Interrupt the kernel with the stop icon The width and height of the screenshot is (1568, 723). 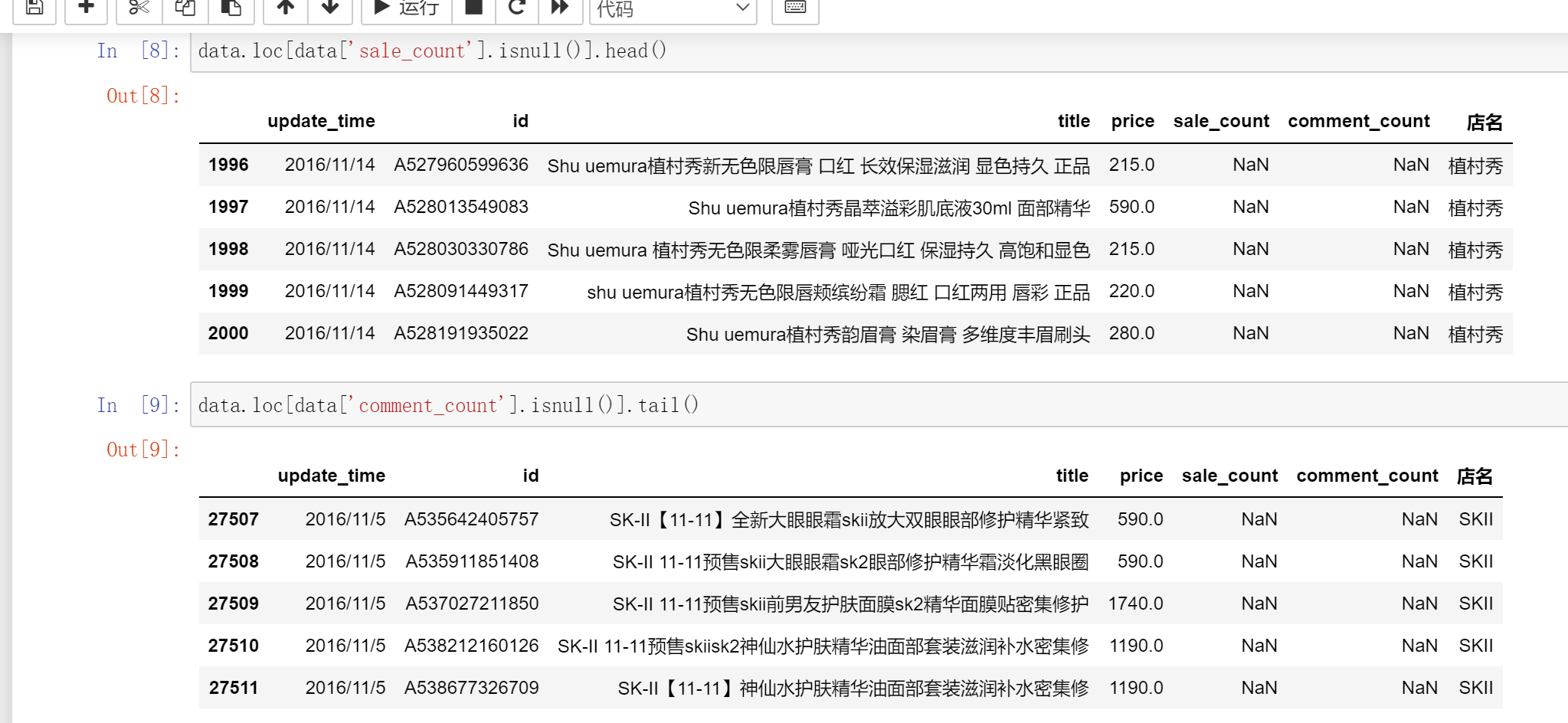(x=474, y=9)
